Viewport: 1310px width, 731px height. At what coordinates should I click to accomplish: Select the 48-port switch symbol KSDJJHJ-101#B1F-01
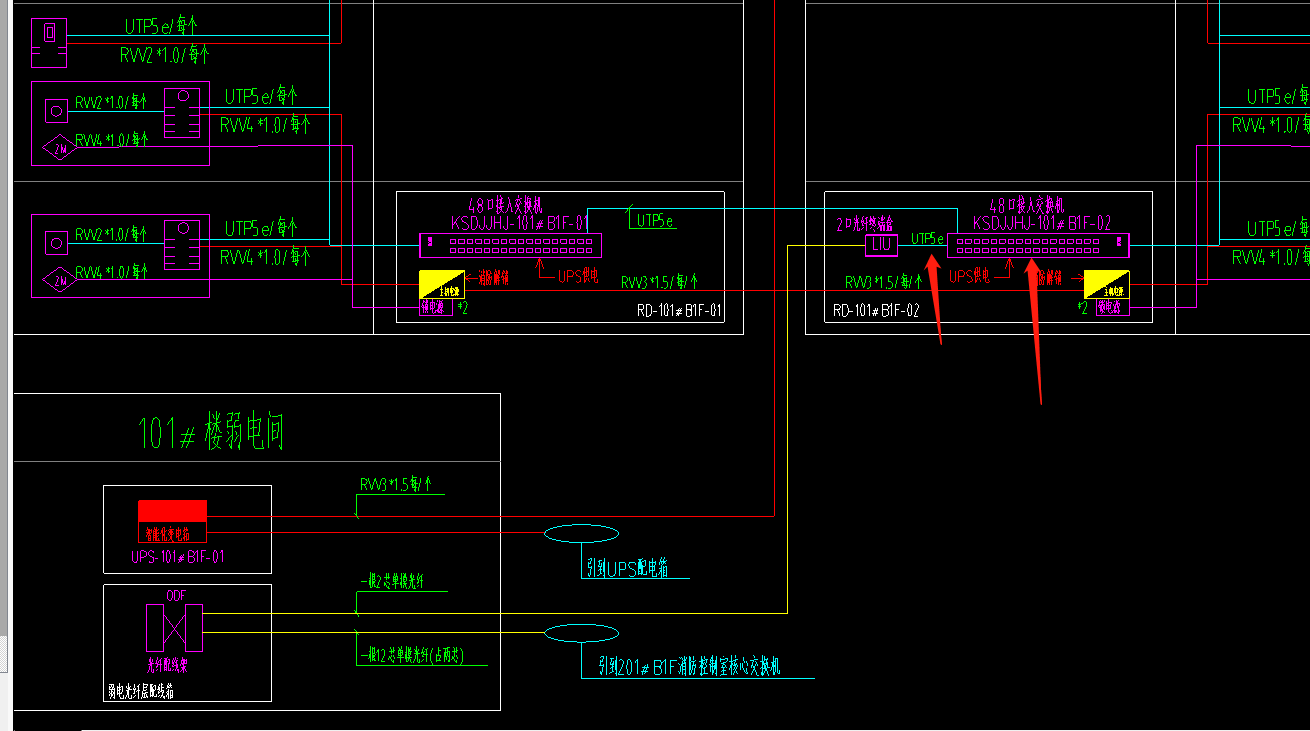click(x=510, y=245)
